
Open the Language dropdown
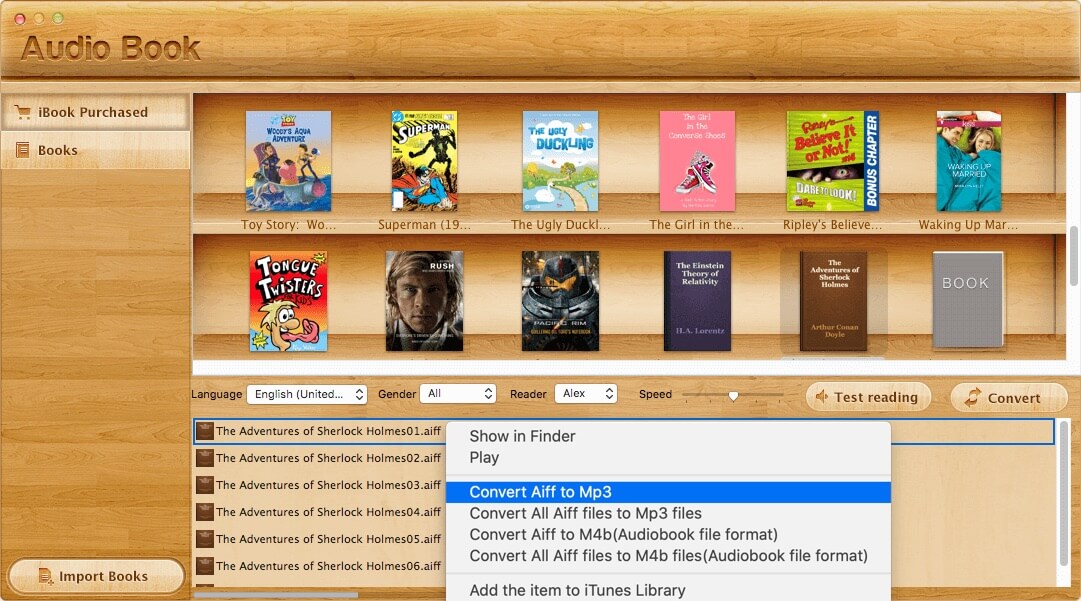pos(307,394)
